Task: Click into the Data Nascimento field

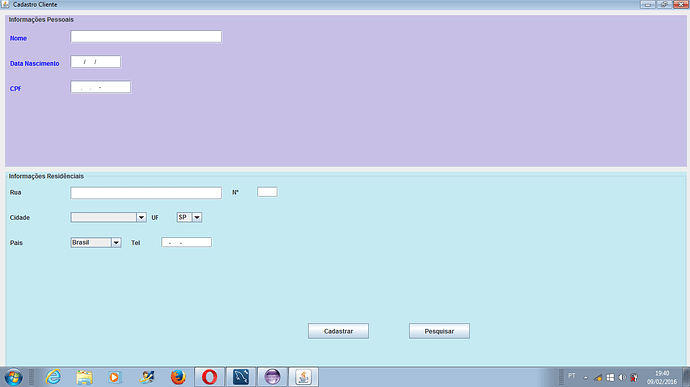Action: [x=95, y=62]
